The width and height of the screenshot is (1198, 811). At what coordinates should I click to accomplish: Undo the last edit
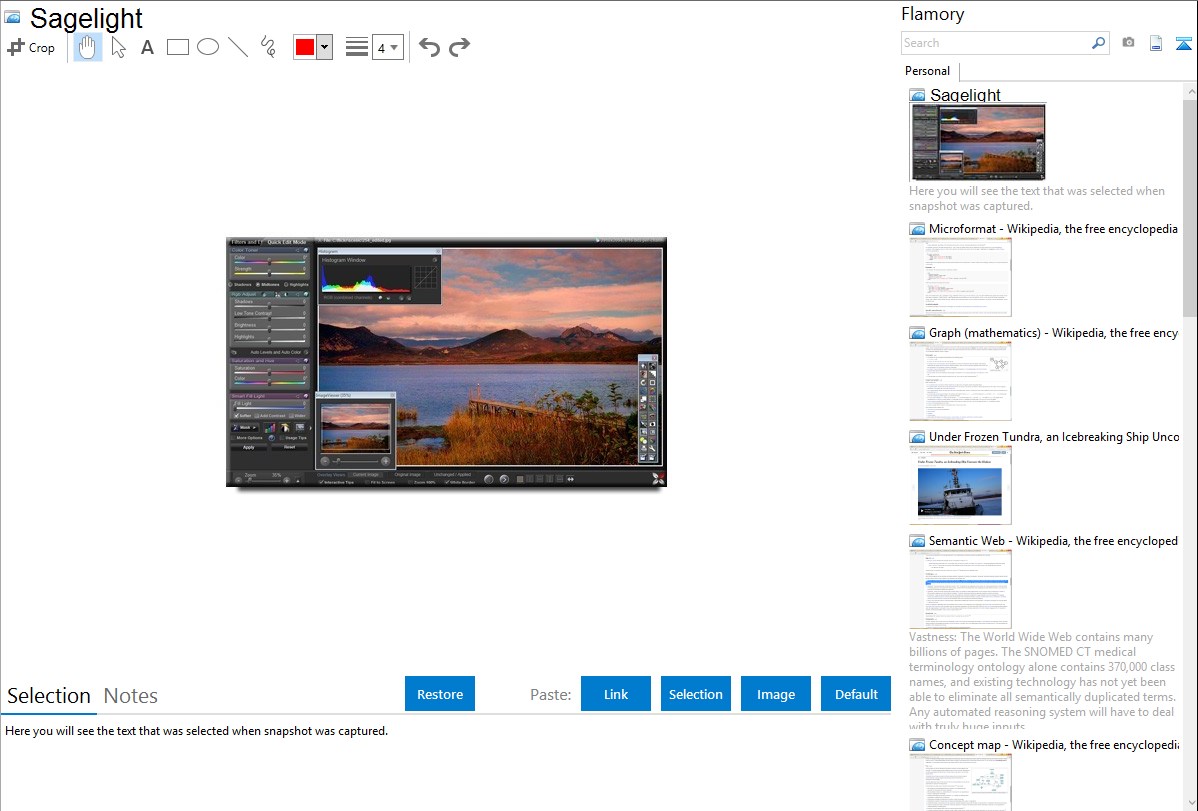(429, 47)
